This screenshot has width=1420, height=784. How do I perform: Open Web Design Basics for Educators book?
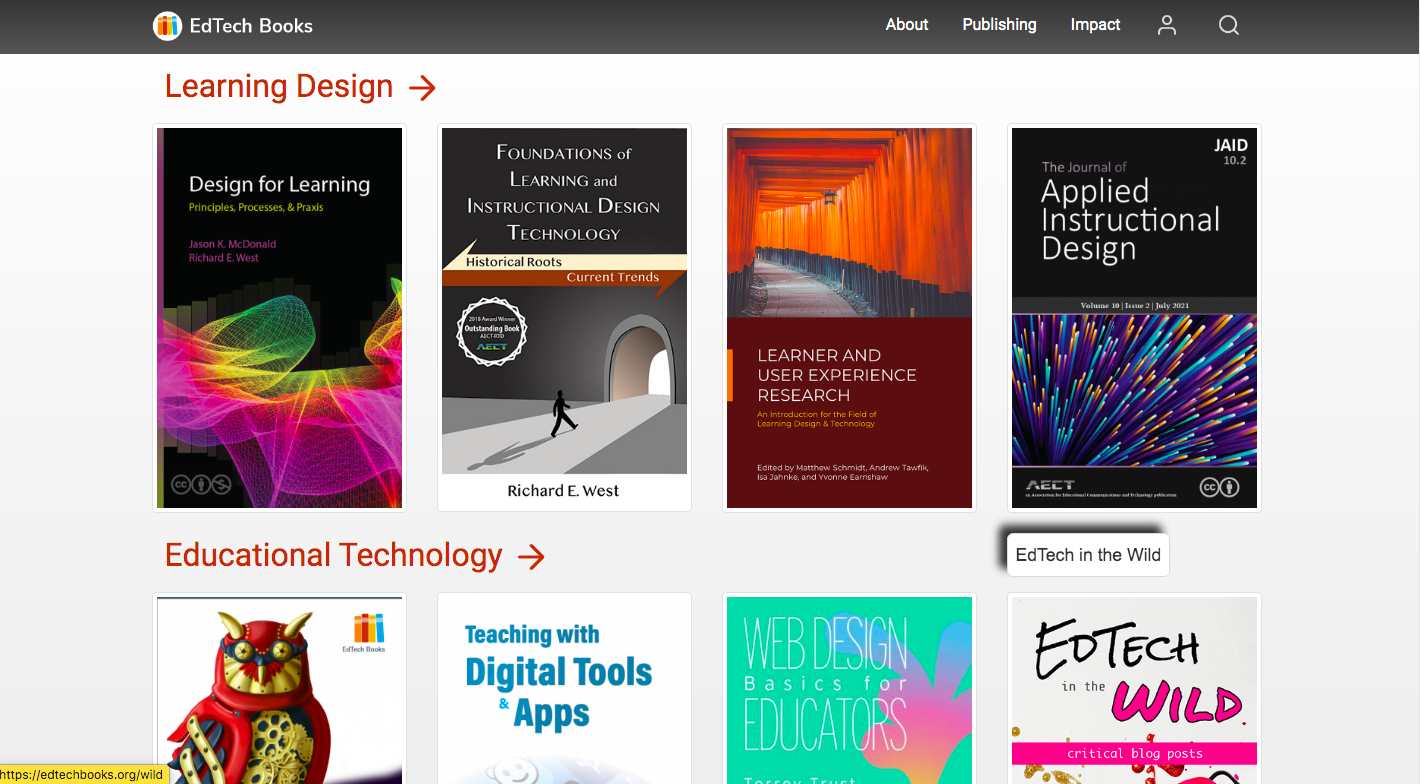[x=849, y=690]
